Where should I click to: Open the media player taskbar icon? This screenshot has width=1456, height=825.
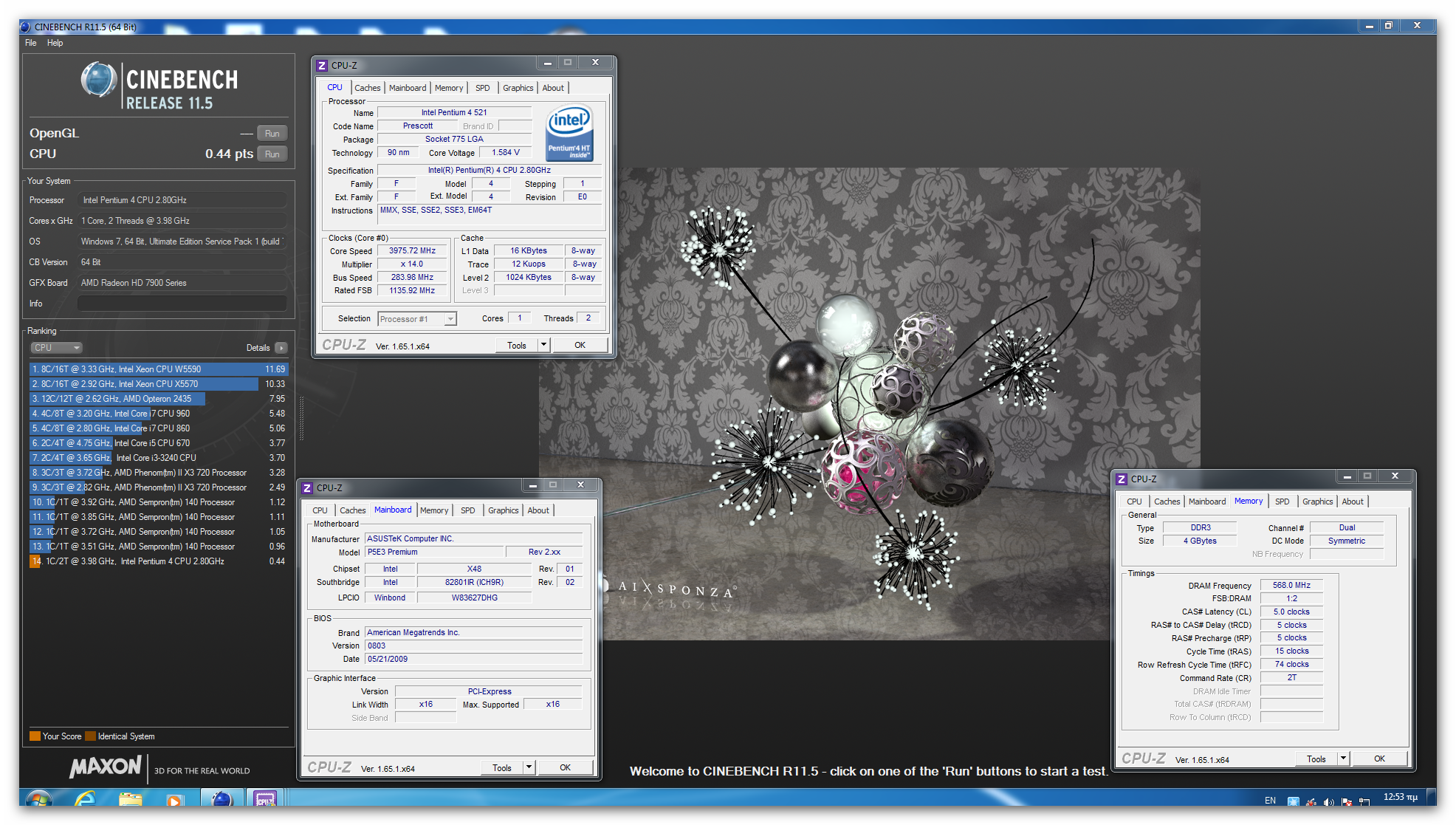[174, 799]
